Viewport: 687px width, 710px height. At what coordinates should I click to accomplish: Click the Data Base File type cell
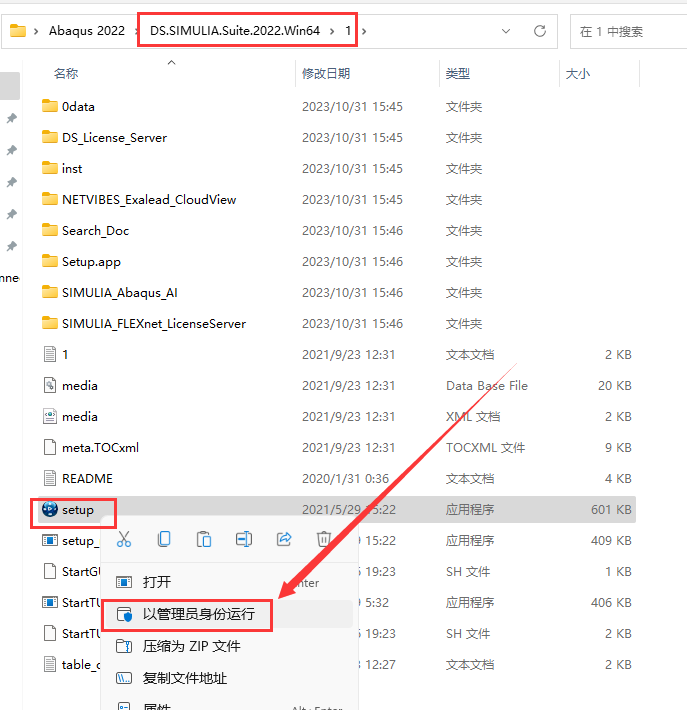487,386
